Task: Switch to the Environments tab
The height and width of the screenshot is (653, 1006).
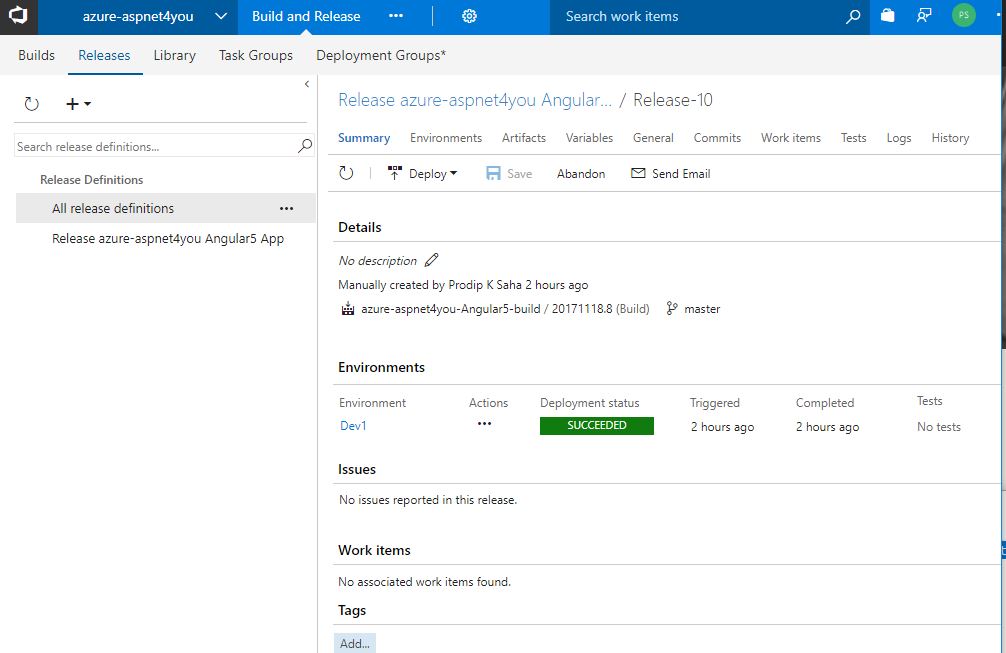Action: coord(446,138)
